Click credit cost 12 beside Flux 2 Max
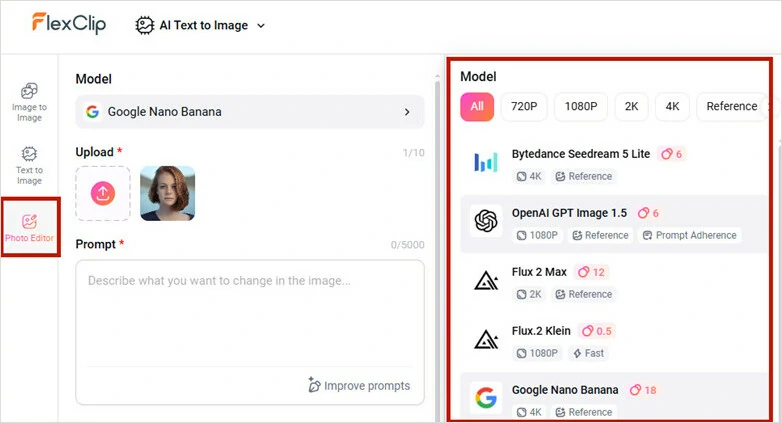 (x=591, y=272)
